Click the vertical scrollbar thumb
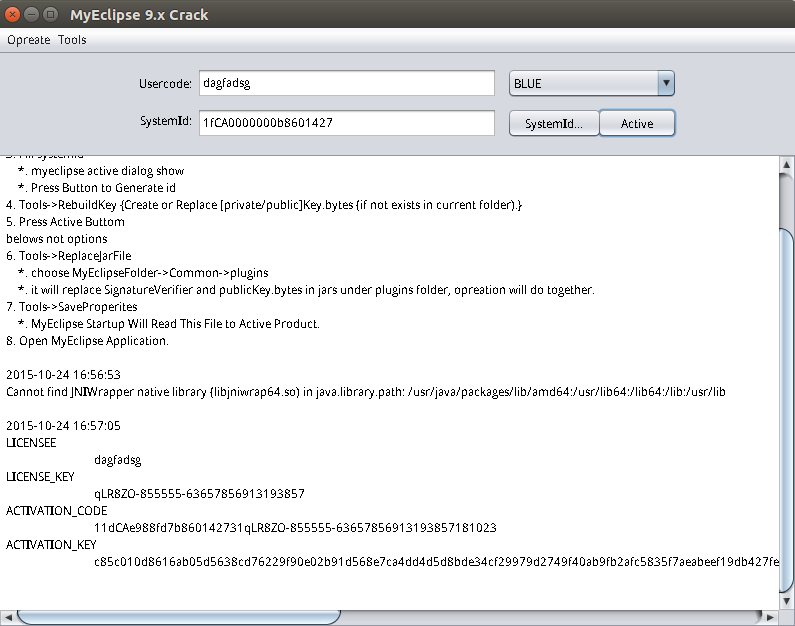 786,411
